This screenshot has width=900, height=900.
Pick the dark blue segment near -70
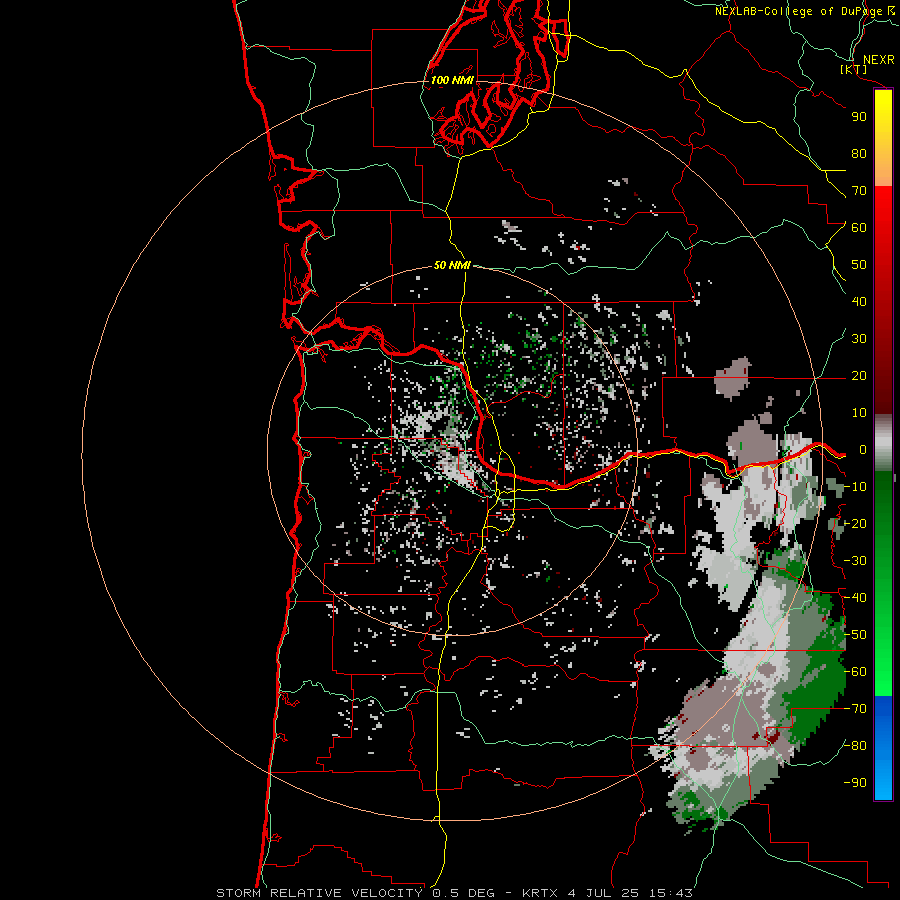click(883, 710)
